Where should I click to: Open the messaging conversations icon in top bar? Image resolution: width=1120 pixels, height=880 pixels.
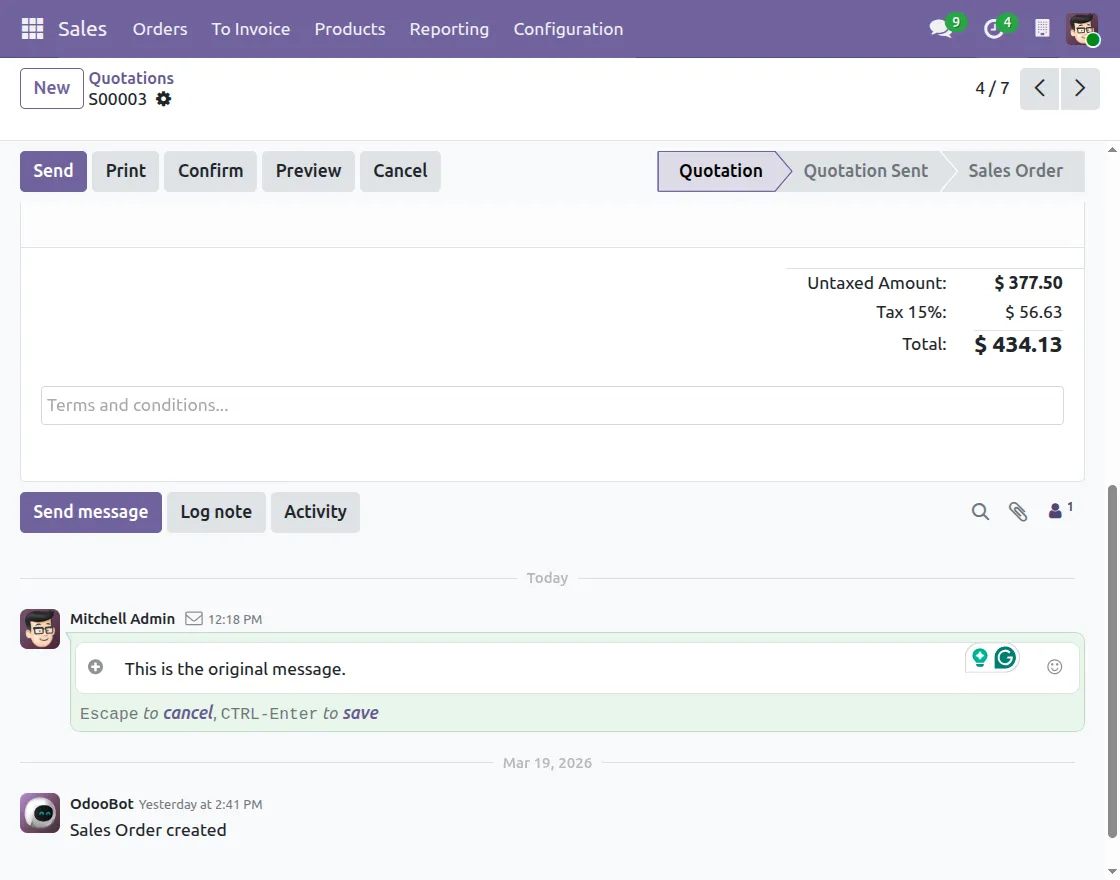click(938, 28)
